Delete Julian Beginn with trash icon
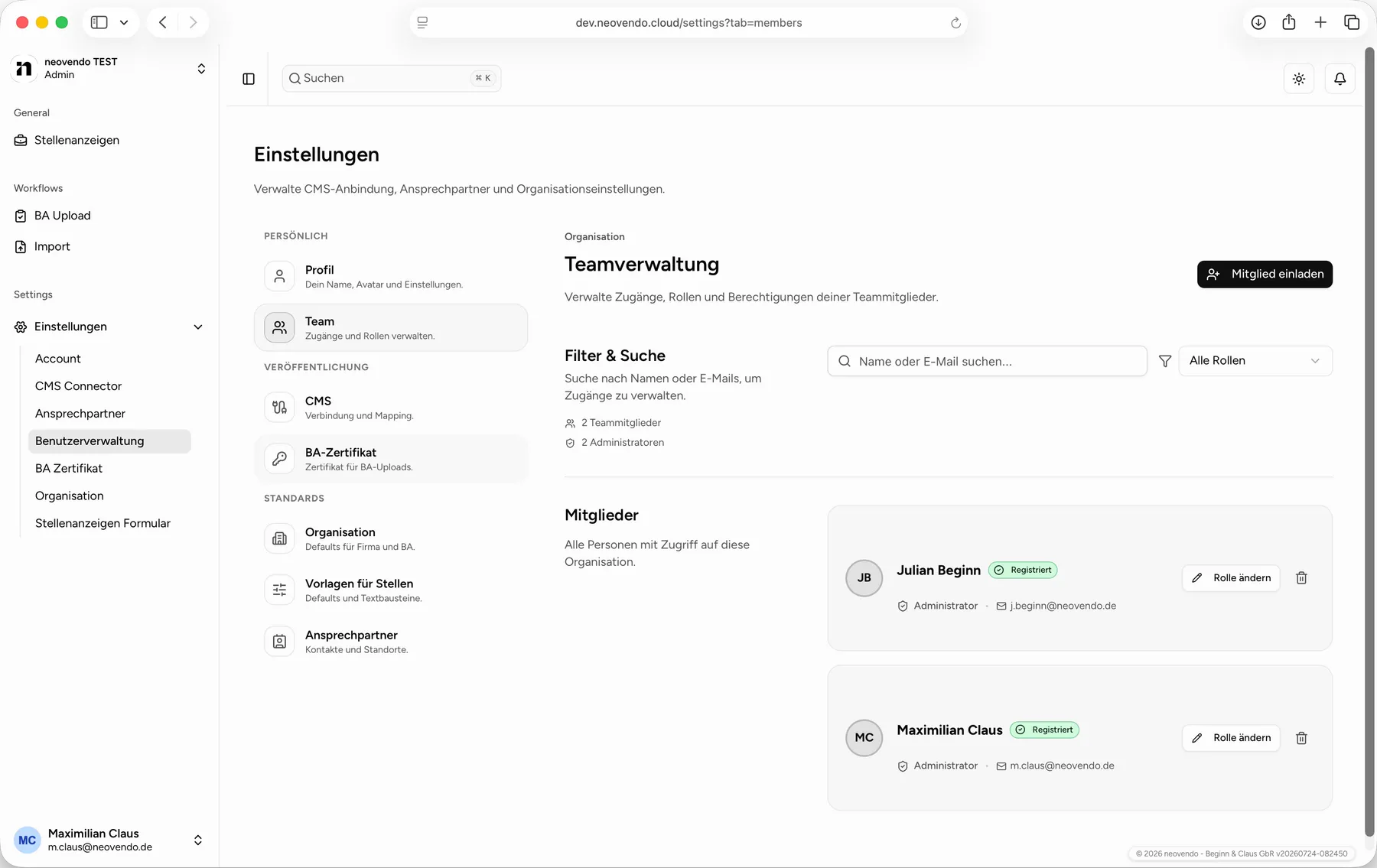This screenshot has height=868, width=1377. [x=1301, y=578]
